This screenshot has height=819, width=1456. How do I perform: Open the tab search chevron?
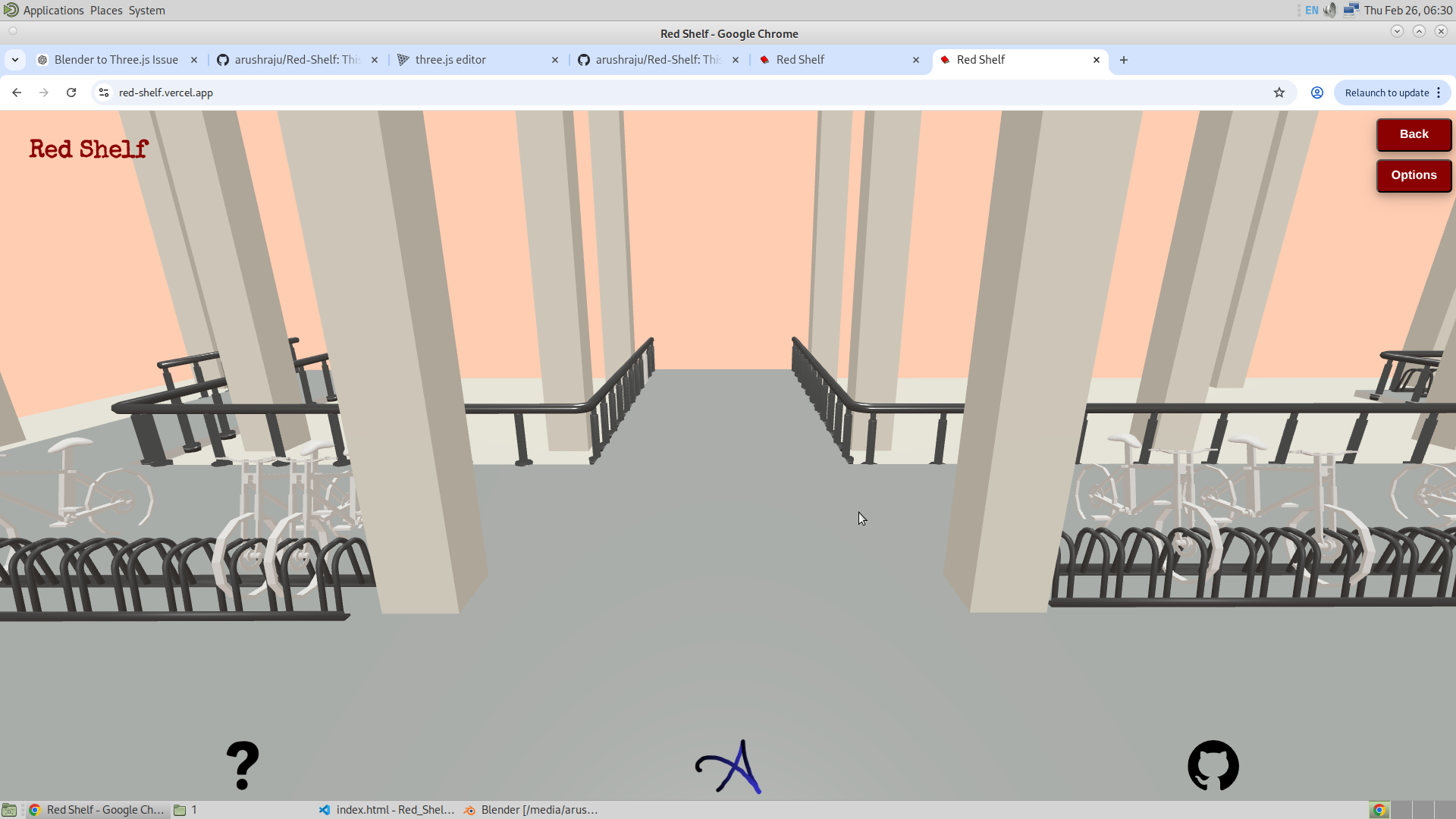coord(15,59)
